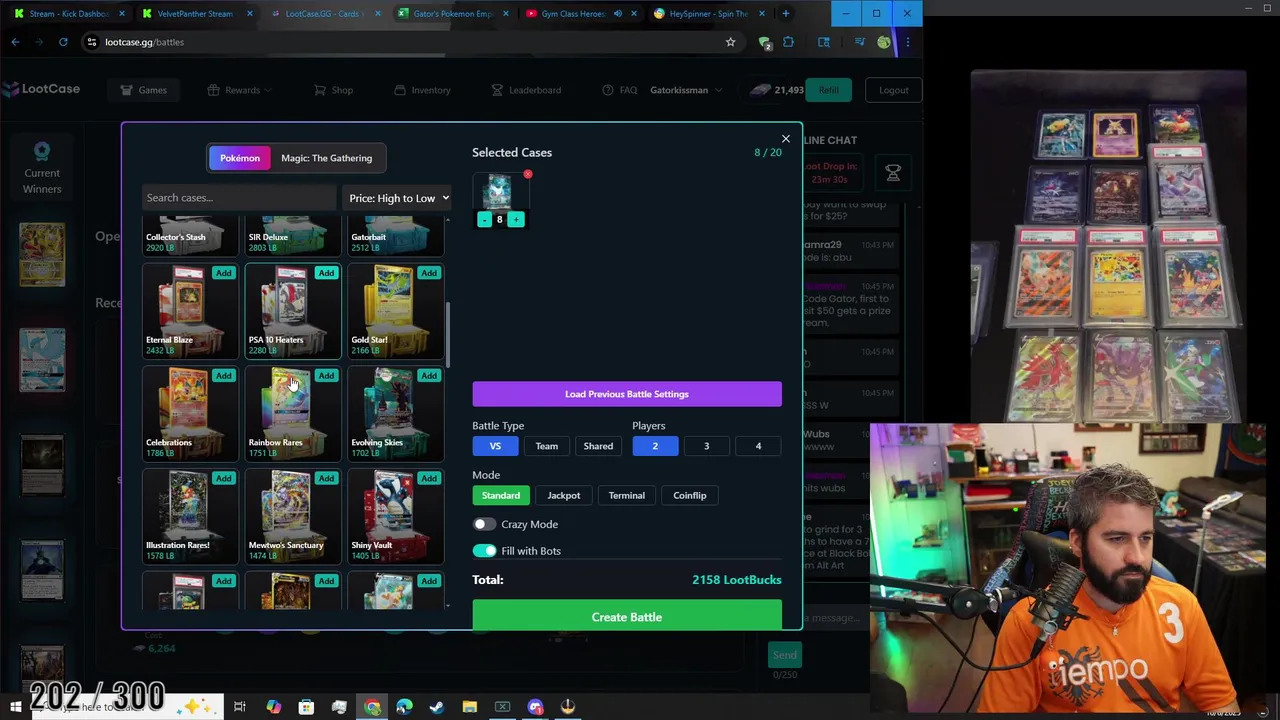Increase selected case quantity with plus
The height and width of the screenshot is (720, 1280).
coord(516,220)
